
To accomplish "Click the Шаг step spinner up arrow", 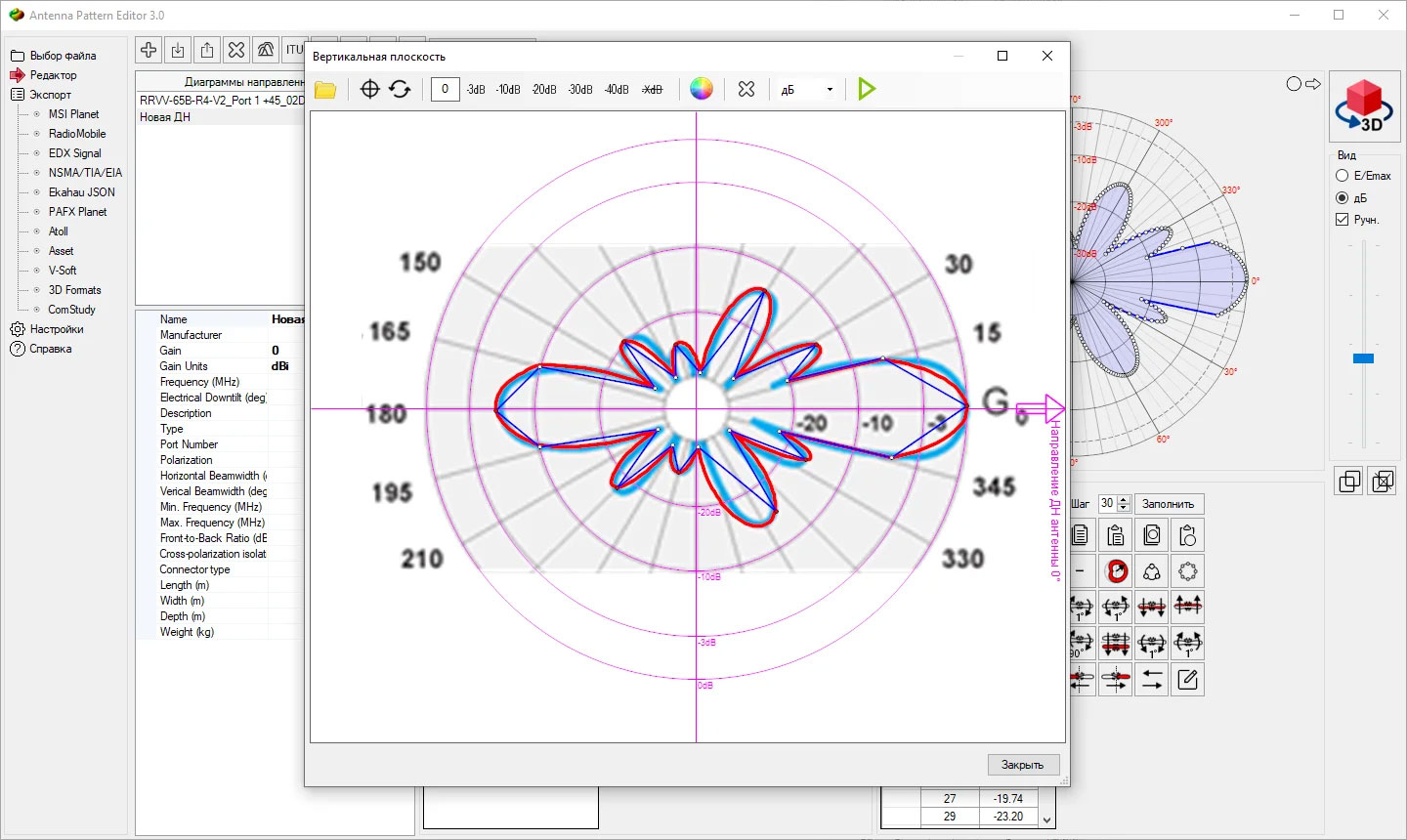I will point(1124,499).
